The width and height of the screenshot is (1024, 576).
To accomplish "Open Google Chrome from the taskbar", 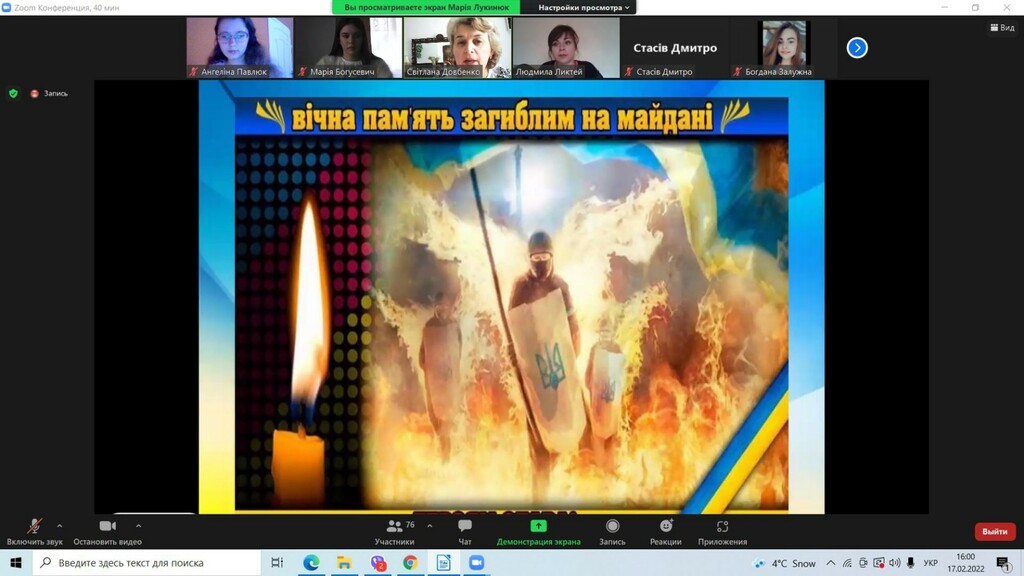I will pos(410,563).
